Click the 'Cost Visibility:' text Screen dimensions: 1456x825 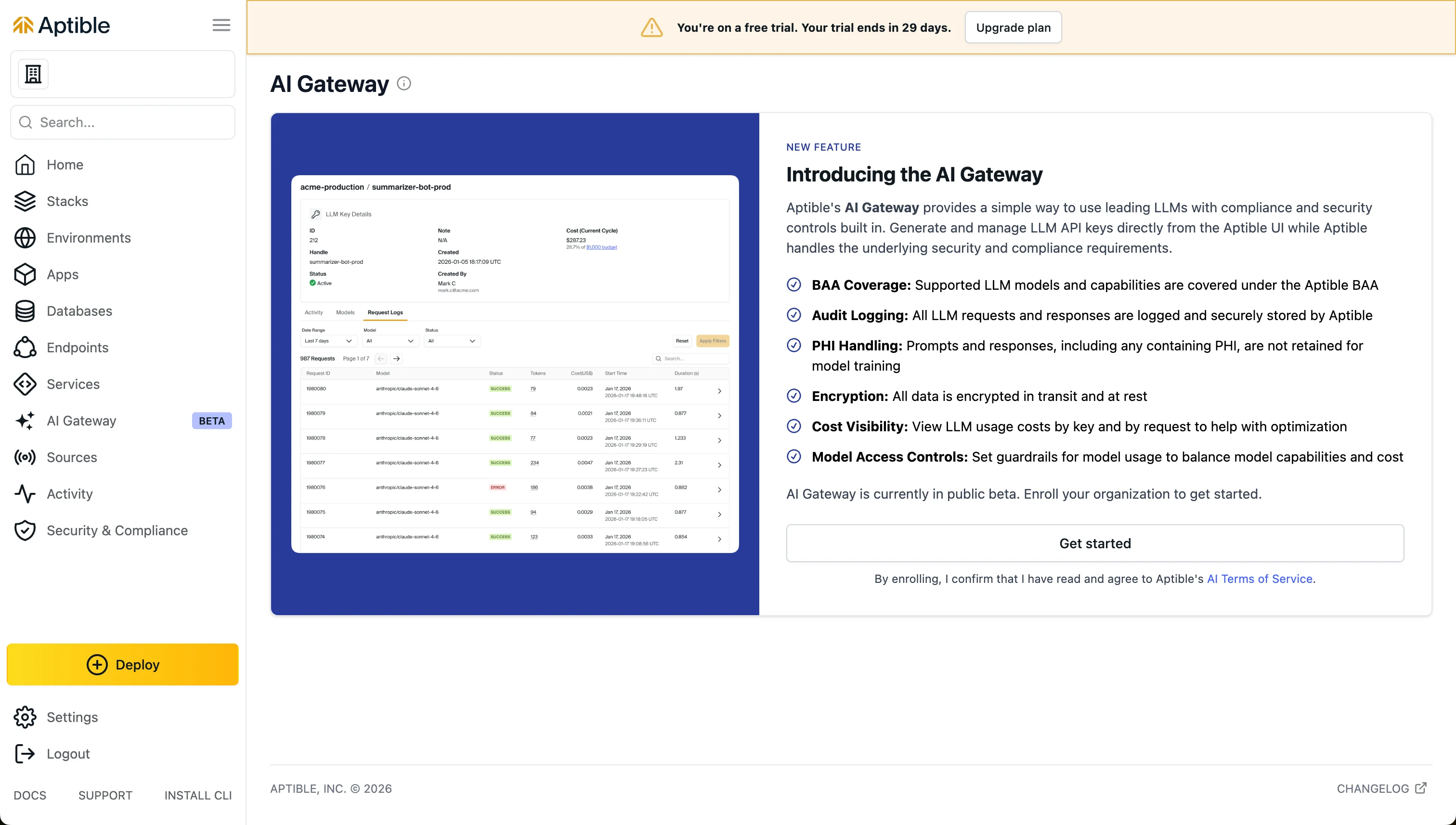click(x=860, y=426)
